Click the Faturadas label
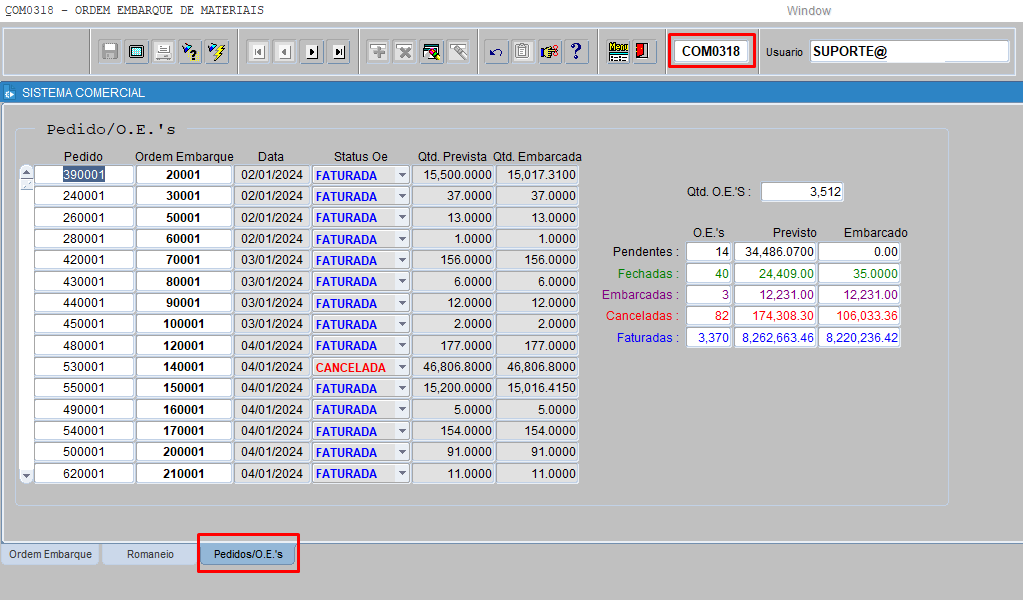 647,337
